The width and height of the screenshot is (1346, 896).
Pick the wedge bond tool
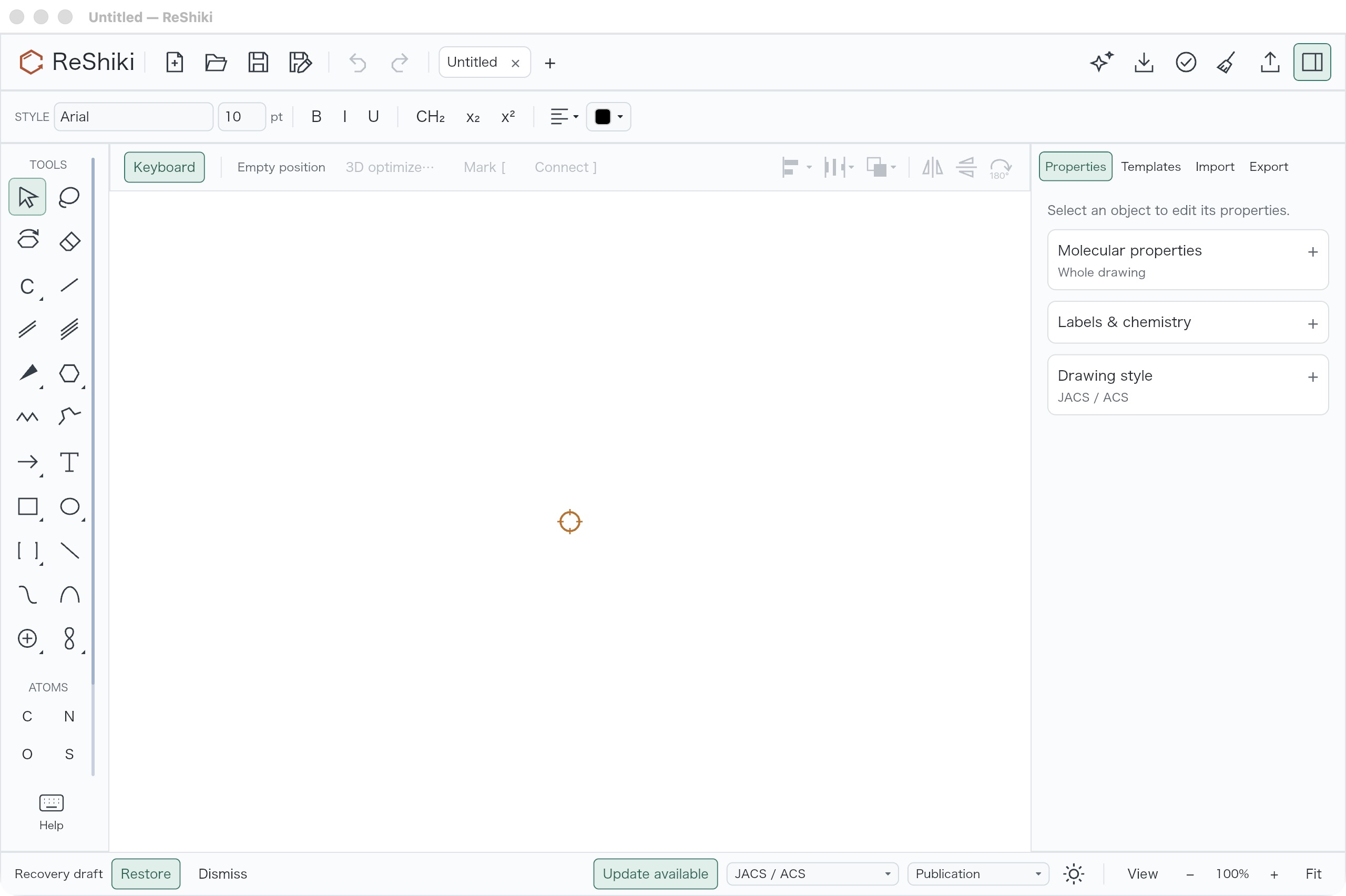coord(27,373)
